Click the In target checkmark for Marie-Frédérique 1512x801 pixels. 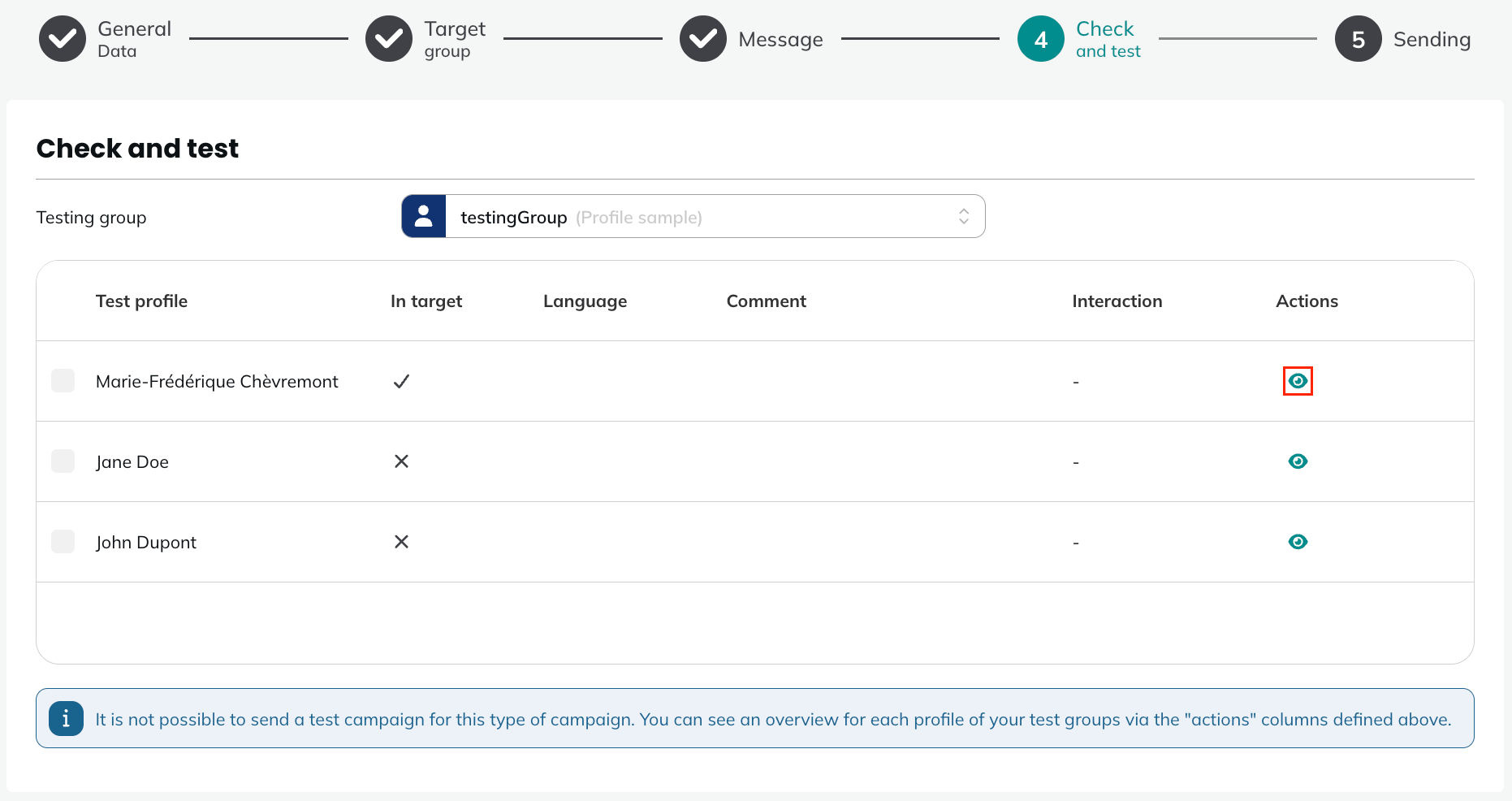coord(401,381)
